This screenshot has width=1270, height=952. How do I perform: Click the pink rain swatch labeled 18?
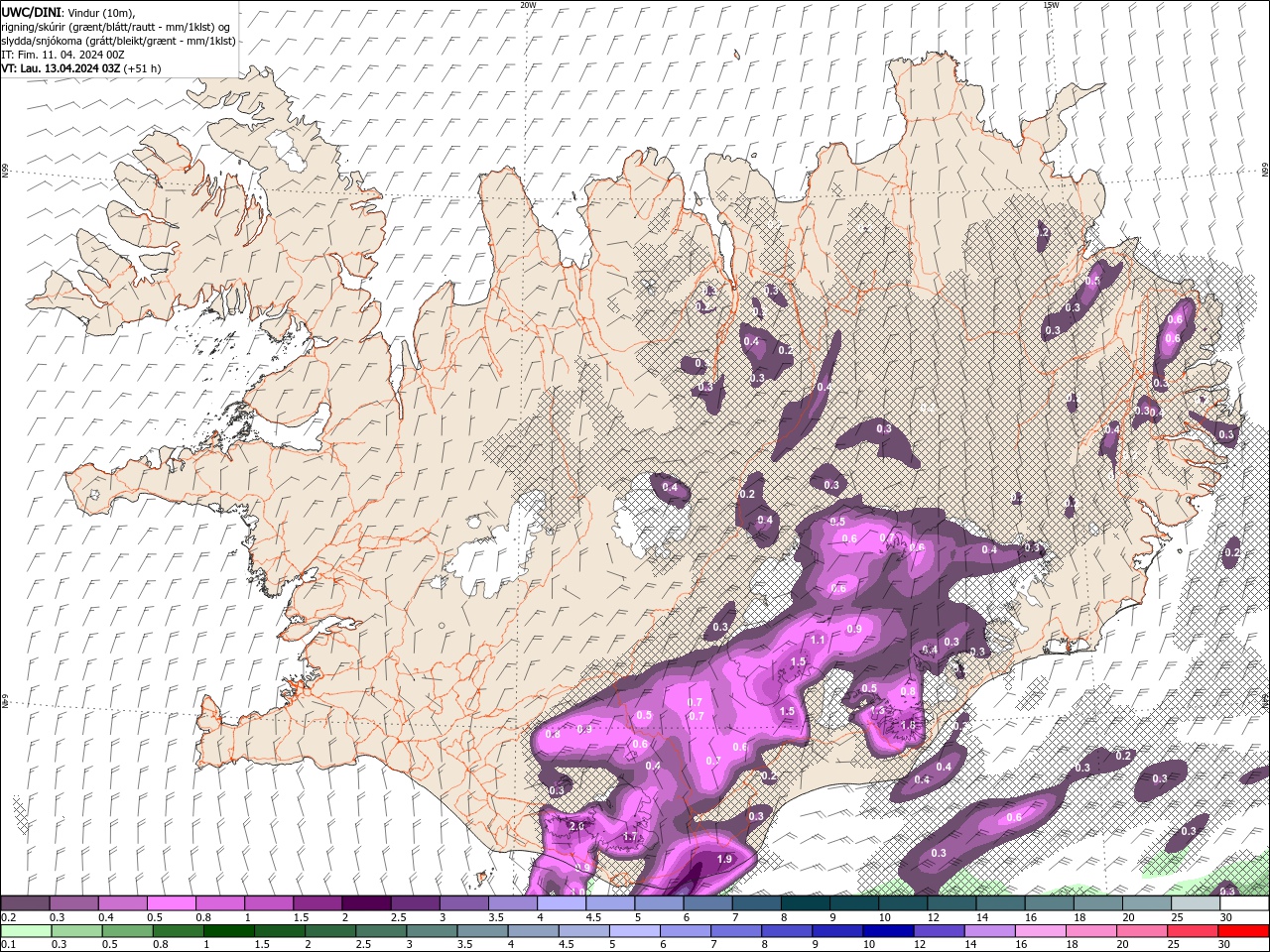[x=1090, y=931]
